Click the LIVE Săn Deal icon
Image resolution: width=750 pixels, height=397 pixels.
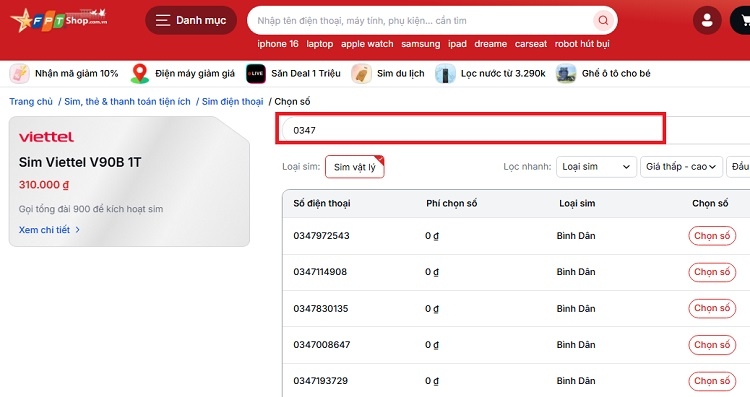[256, 74]
